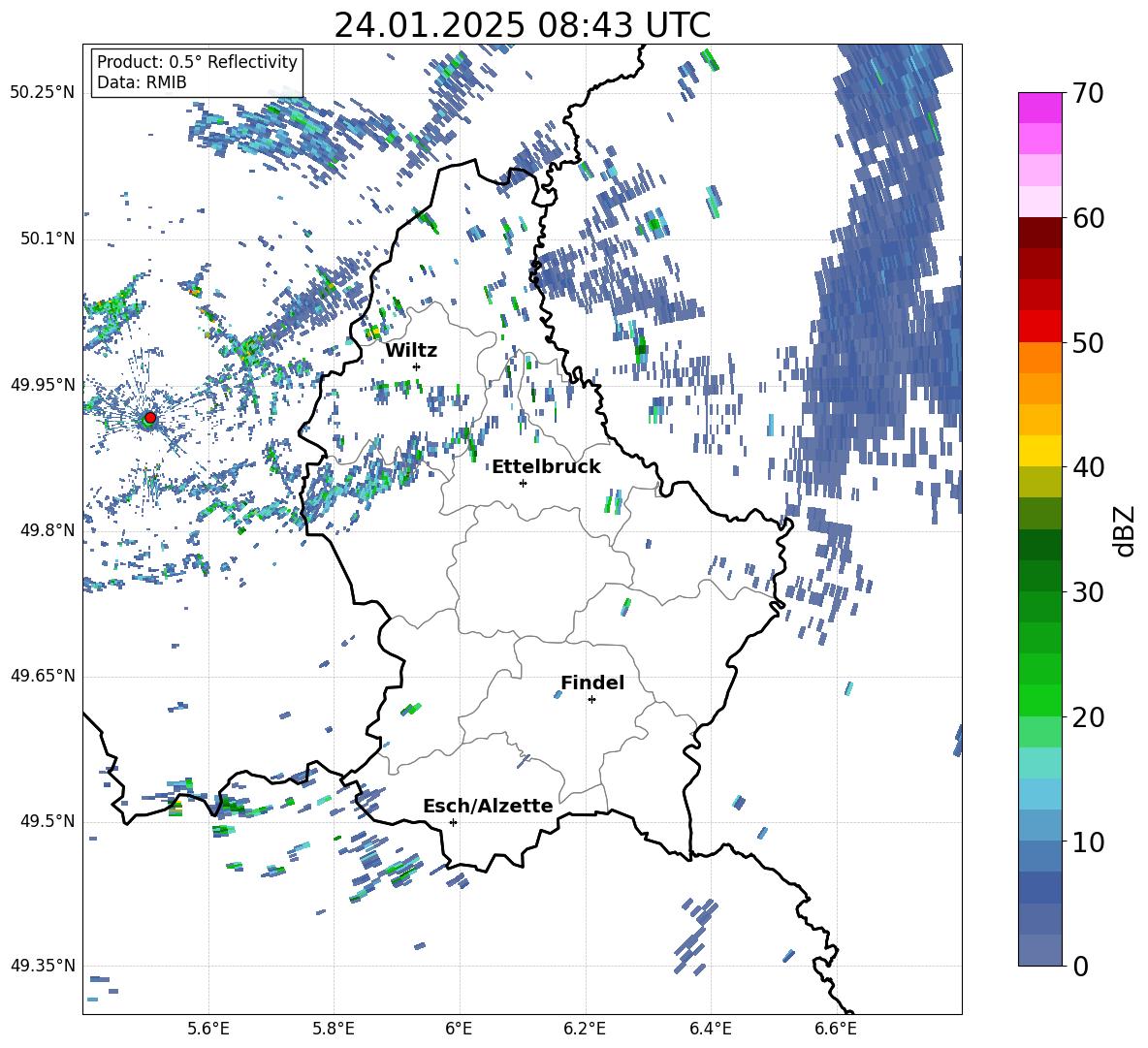Screen dimensions: 1148x1048
Task: Click the colorbar 30 tick label
Action: point(1088,592)
